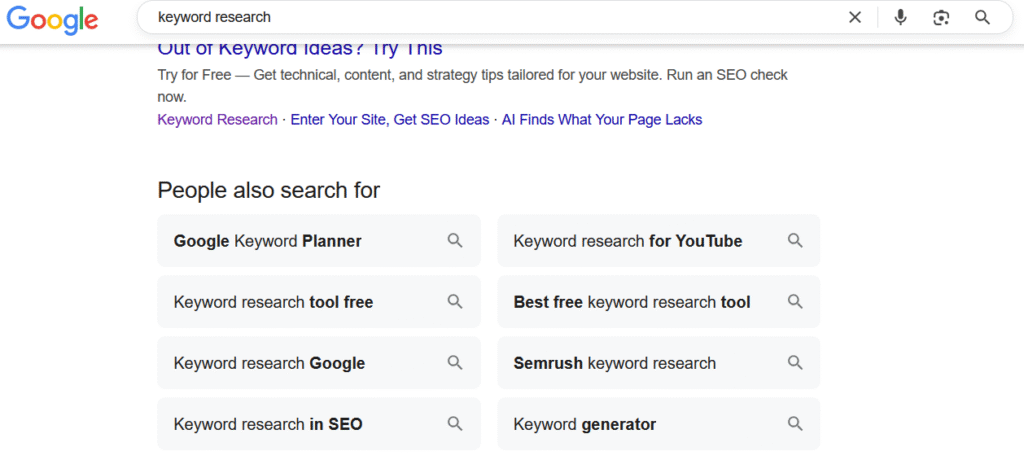
Task: Open 'Enter Your Site, Get SEO Ideas' link
Action: click(390, 120)
